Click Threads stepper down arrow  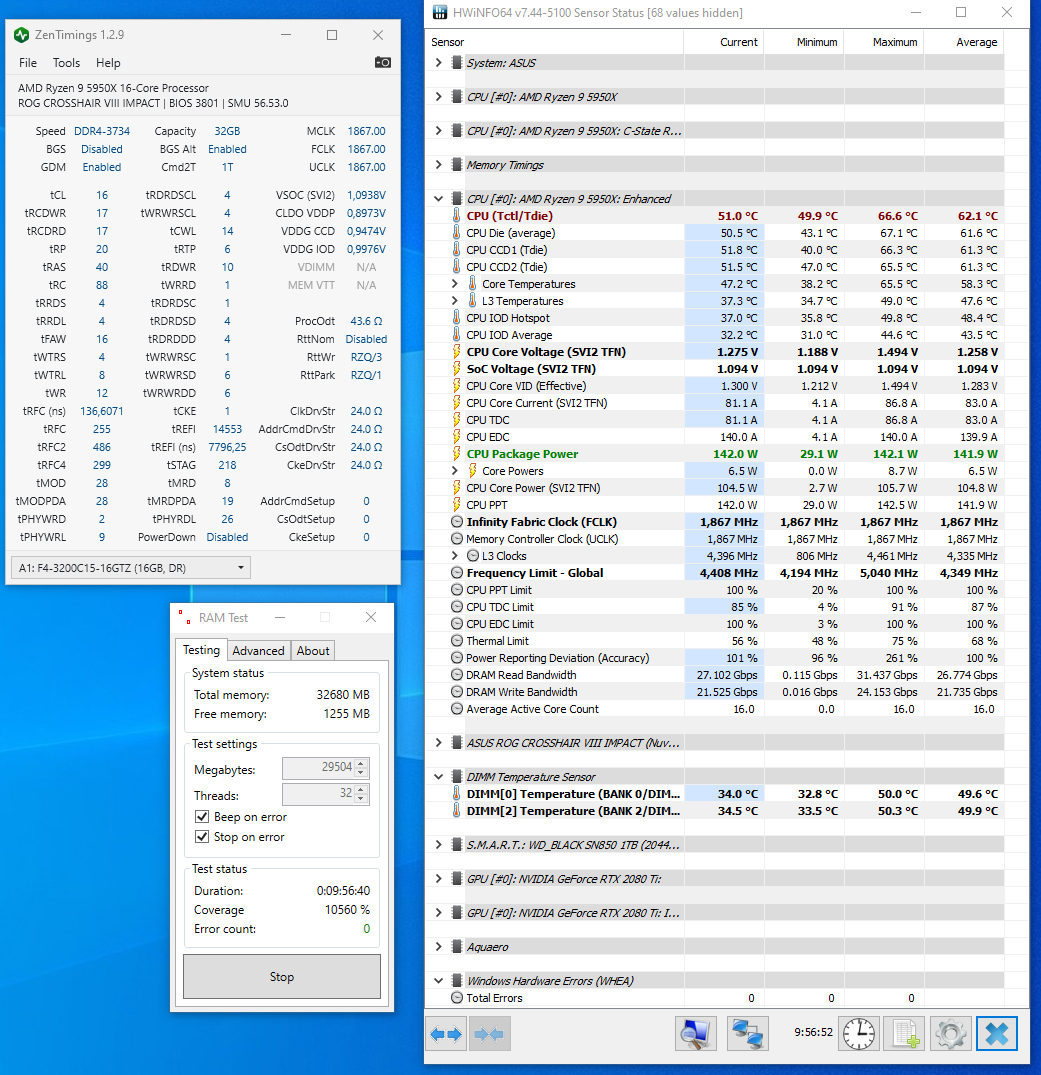362,799
